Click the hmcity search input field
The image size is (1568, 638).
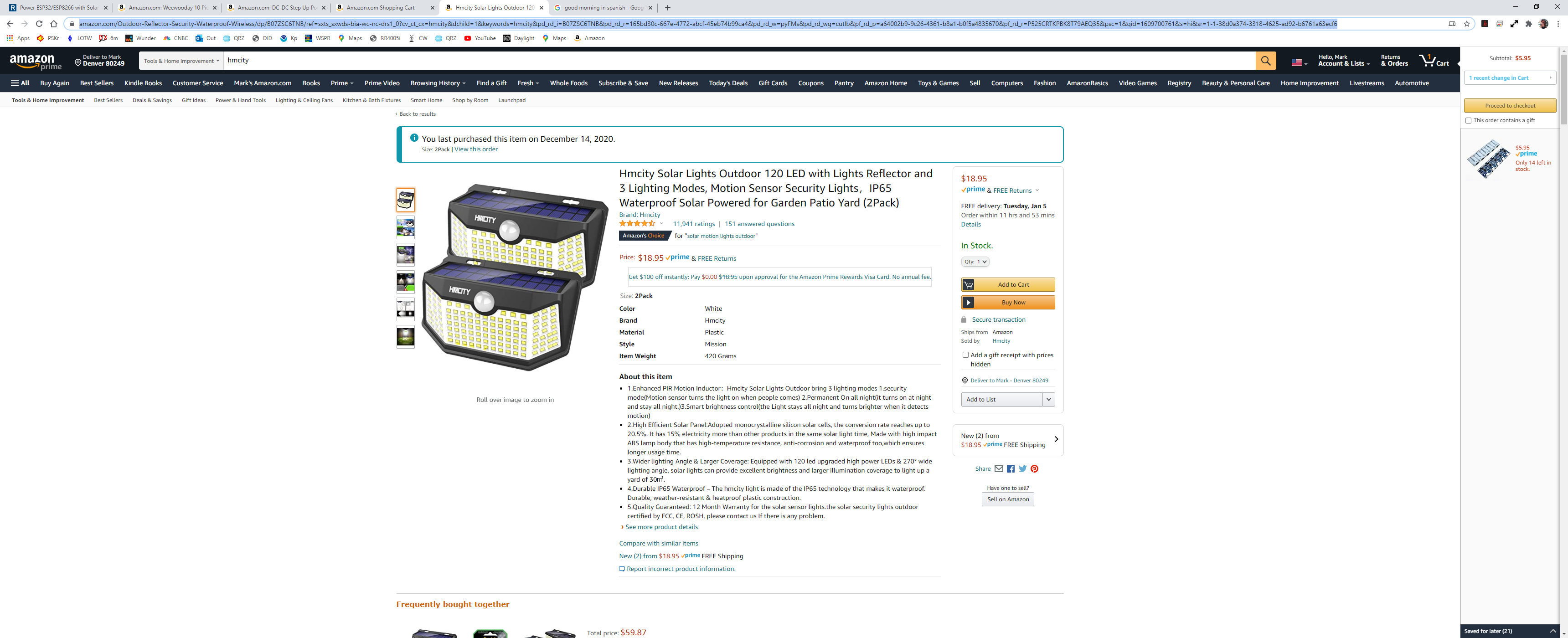[740, 61]
